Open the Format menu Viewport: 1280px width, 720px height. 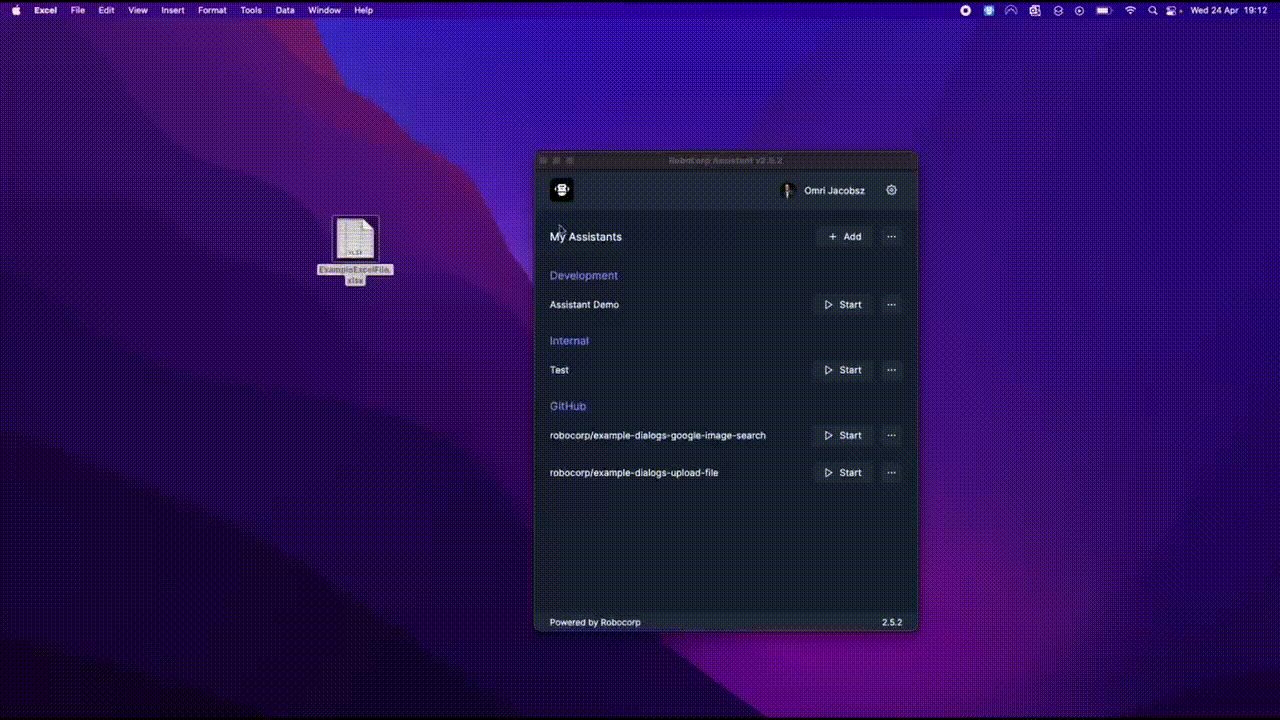pyautogui.click(x=212, y=10)
